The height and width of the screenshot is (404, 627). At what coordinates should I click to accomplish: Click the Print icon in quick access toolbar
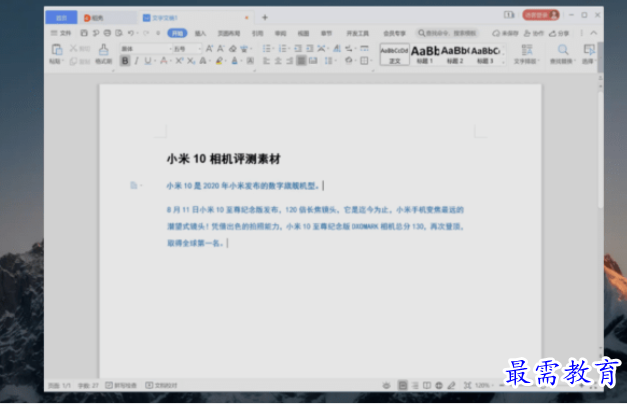(107, 33)
